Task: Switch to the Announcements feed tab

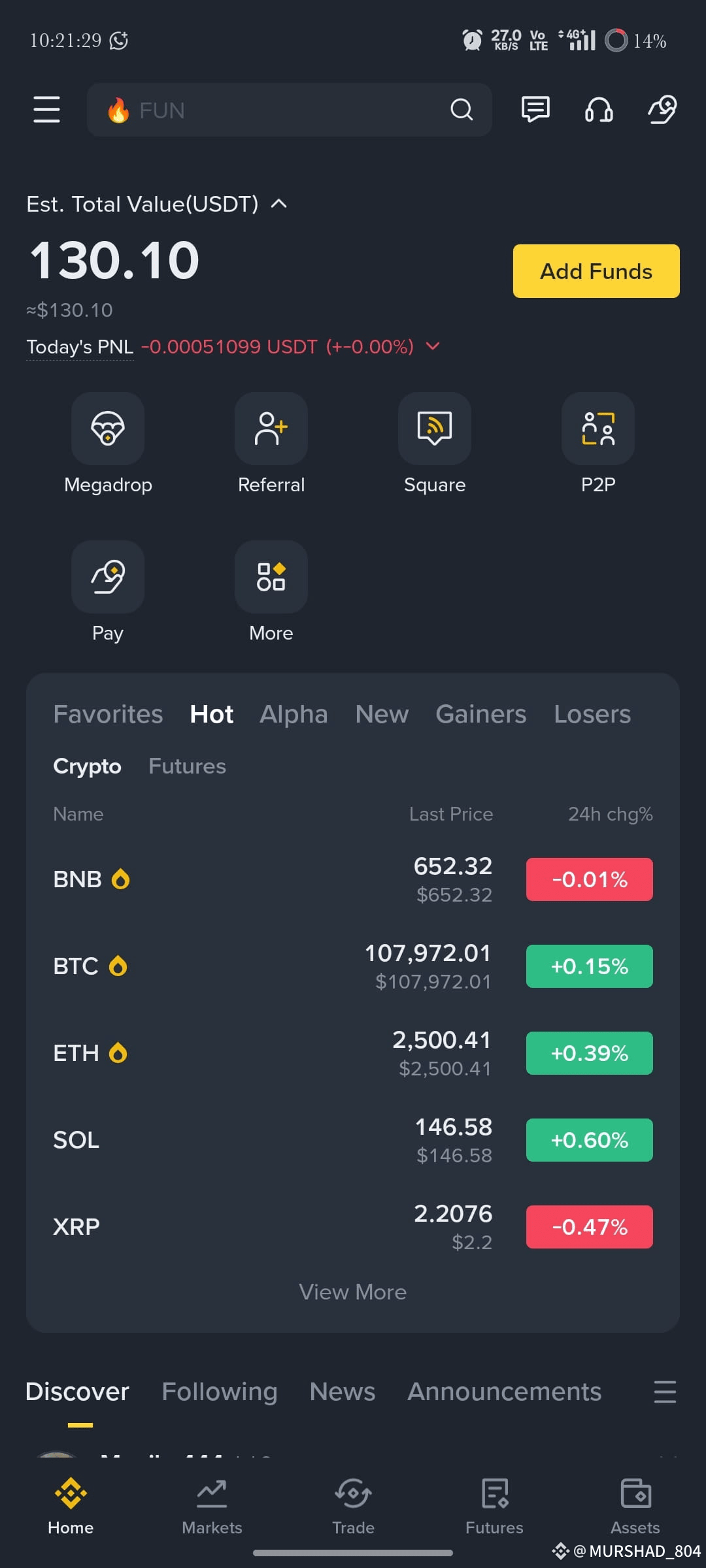Action: [x=505, y=1392]
